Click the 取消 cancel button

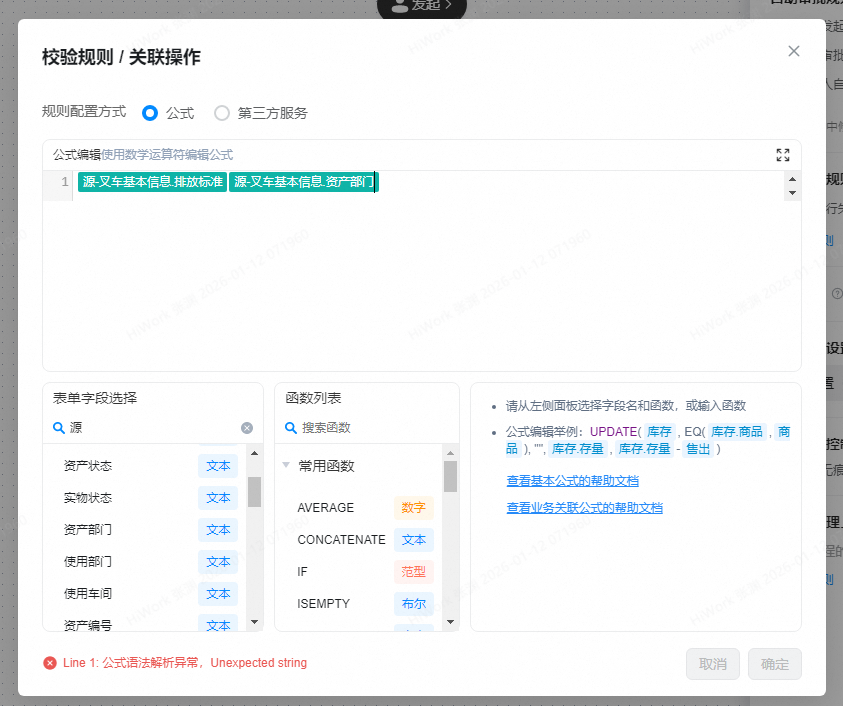pyautogui.click(x=712, y=664)
